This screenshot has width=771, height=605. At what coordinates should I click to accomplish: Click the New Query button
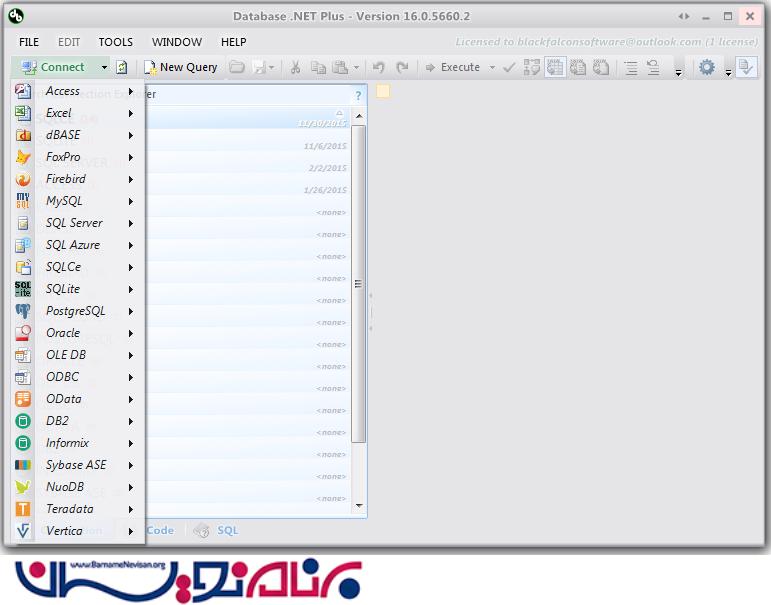tap(180, 67)
